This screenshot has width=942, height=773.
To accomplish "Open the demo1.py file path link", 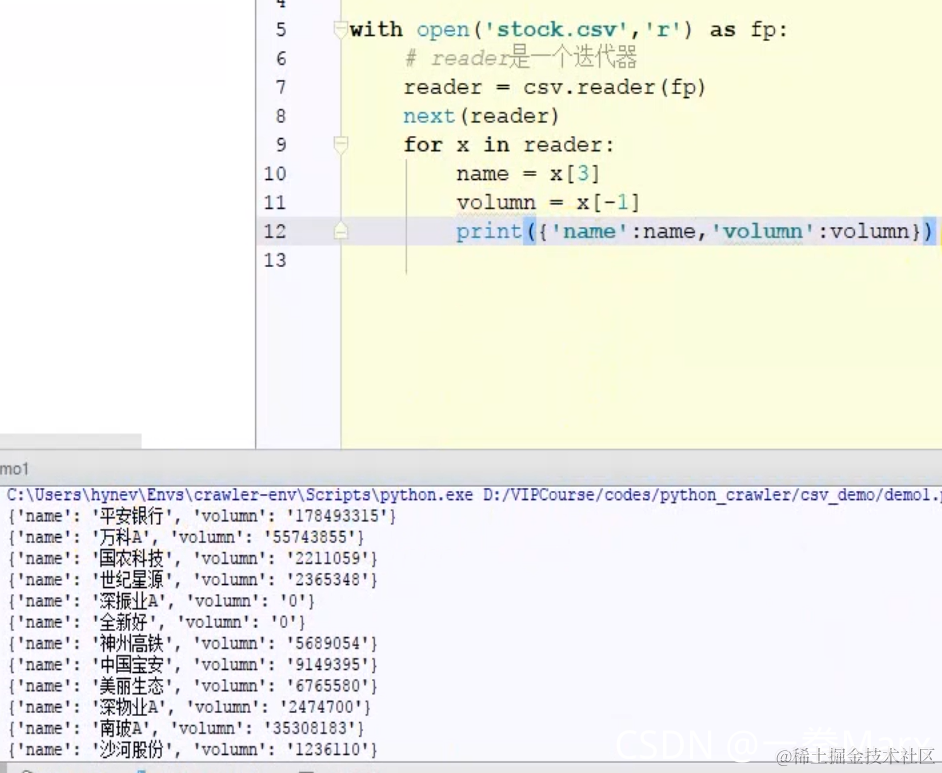I will click(712, 495).
